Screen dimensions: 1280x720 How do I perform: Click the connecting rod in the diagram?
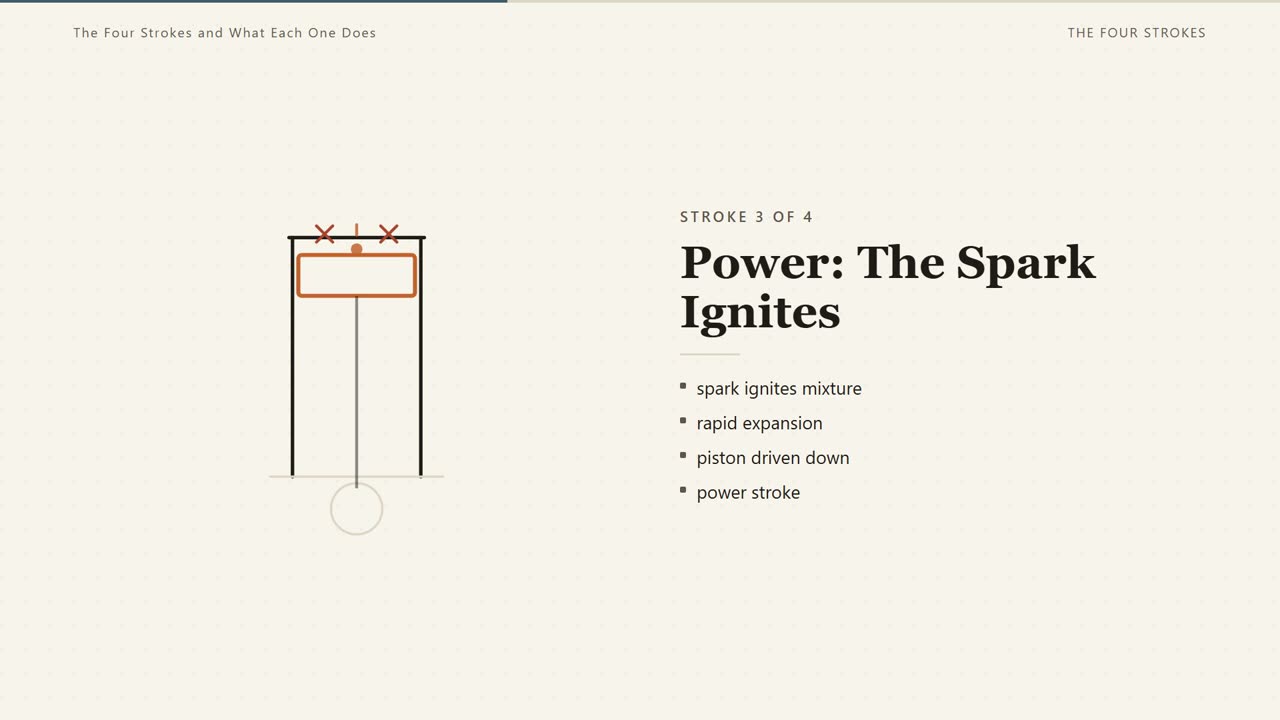point(356,392)
